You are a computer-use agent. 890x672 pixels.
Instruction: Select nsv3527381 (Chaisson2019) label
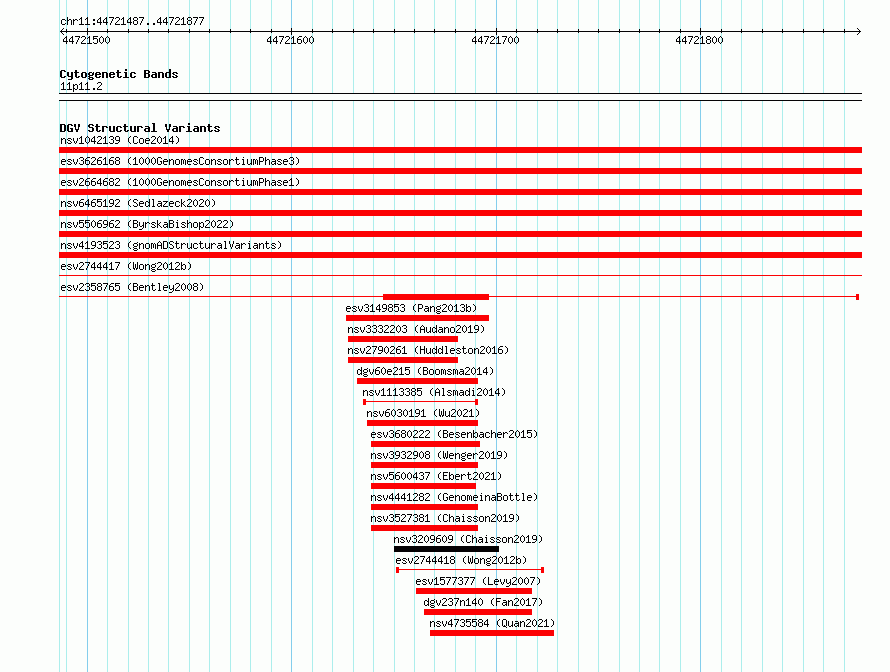pos(445,518)
